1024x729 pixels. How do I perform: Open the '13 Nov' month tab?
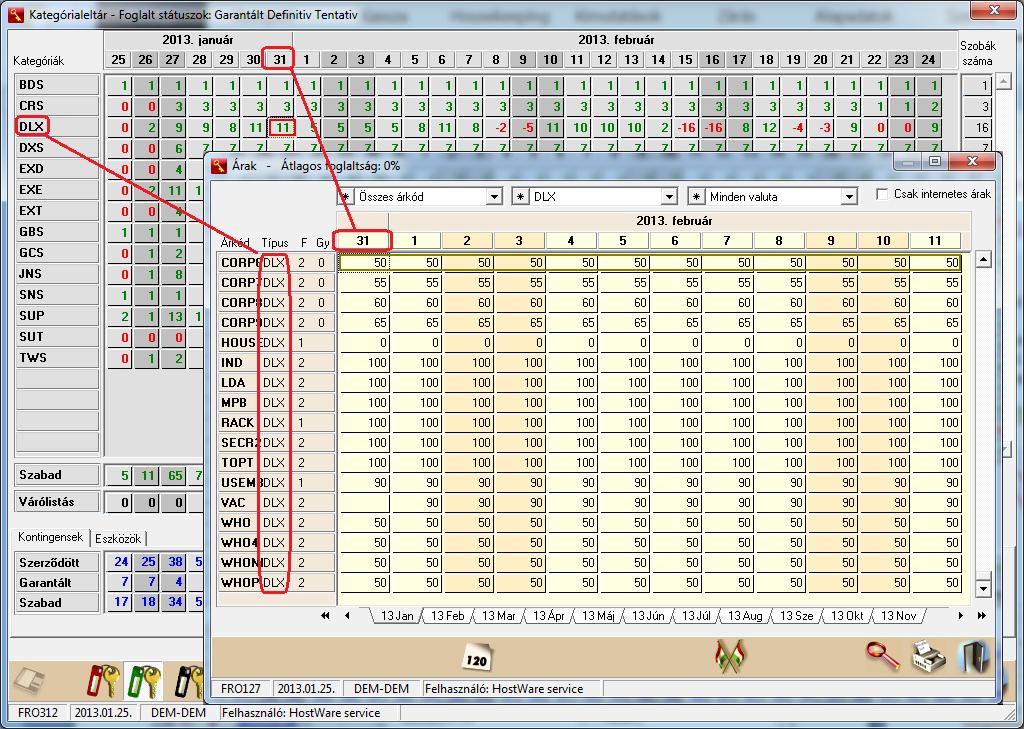coord(899,615)
